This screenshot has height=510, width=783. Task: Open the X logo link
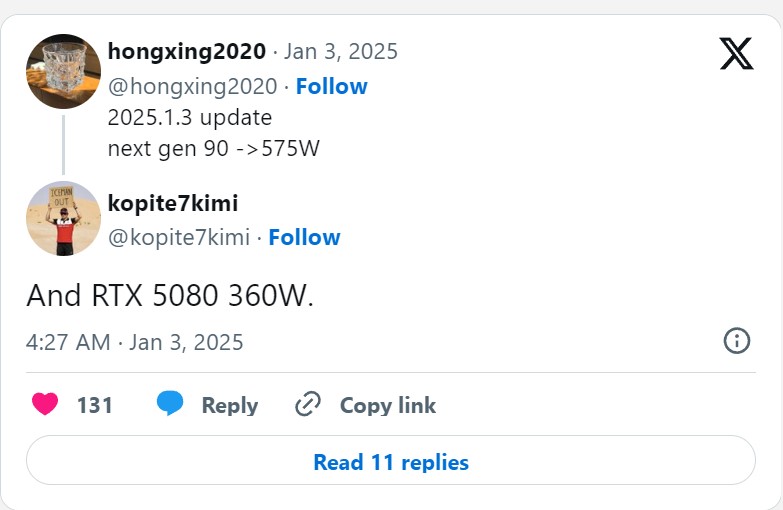pyautogui.click(x=737, y=53)
